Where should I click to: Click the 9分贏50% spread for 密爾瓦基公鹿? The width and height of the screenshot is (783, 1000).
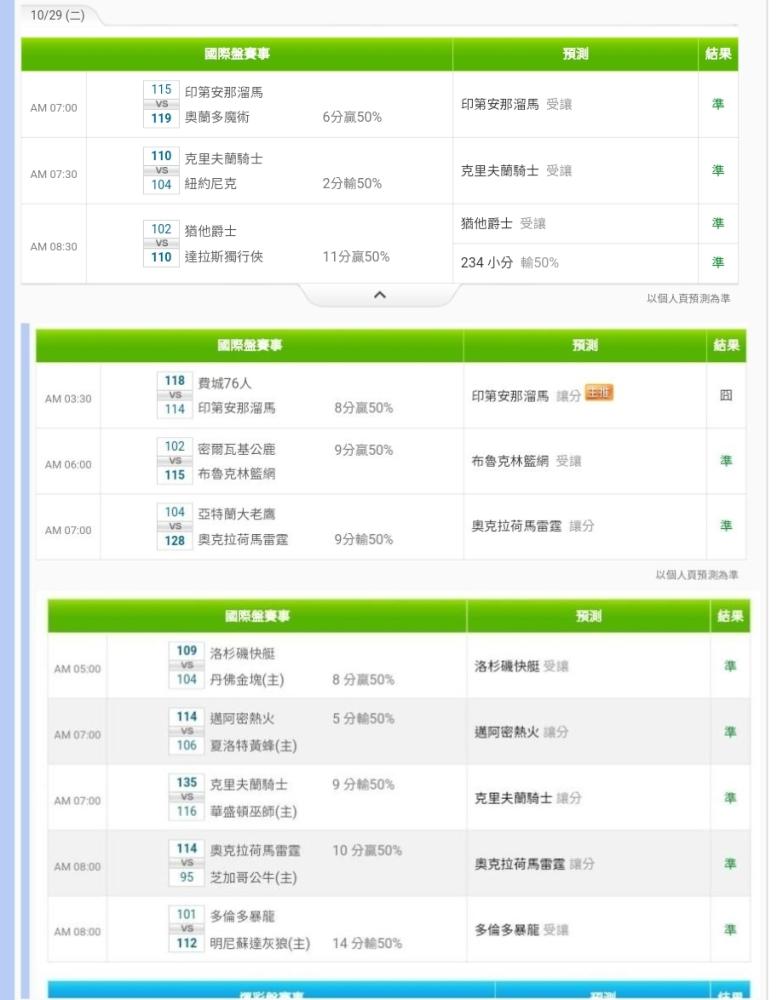click(363, 450)
